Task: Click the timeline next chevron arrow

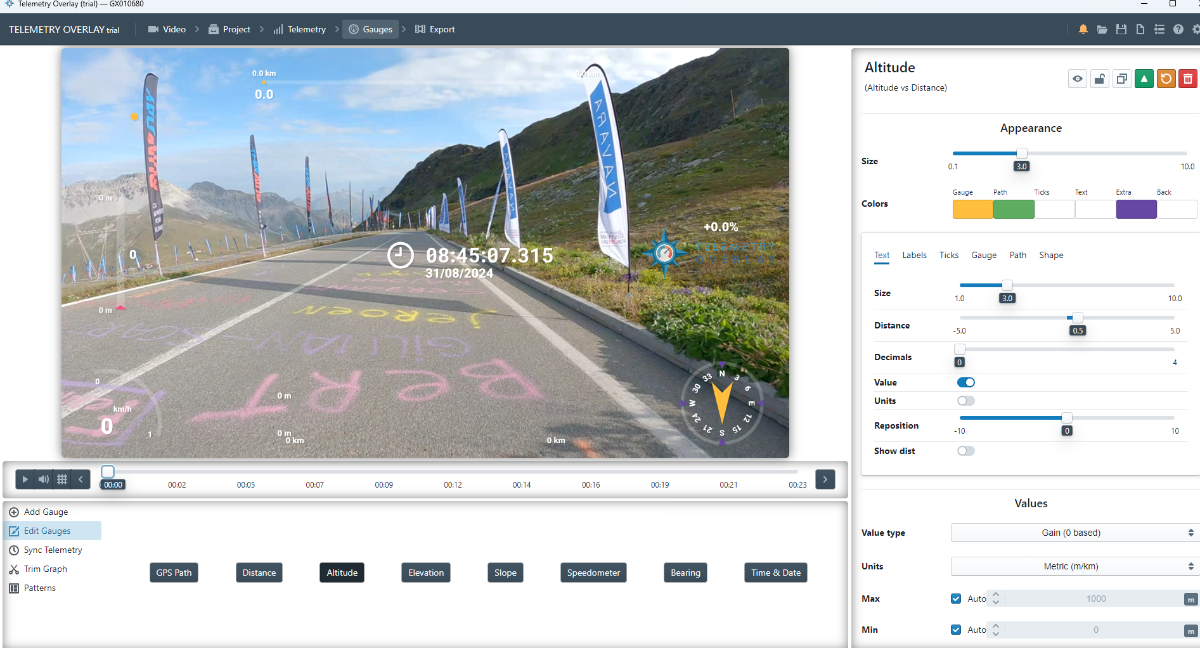Action: coord(825,479)
